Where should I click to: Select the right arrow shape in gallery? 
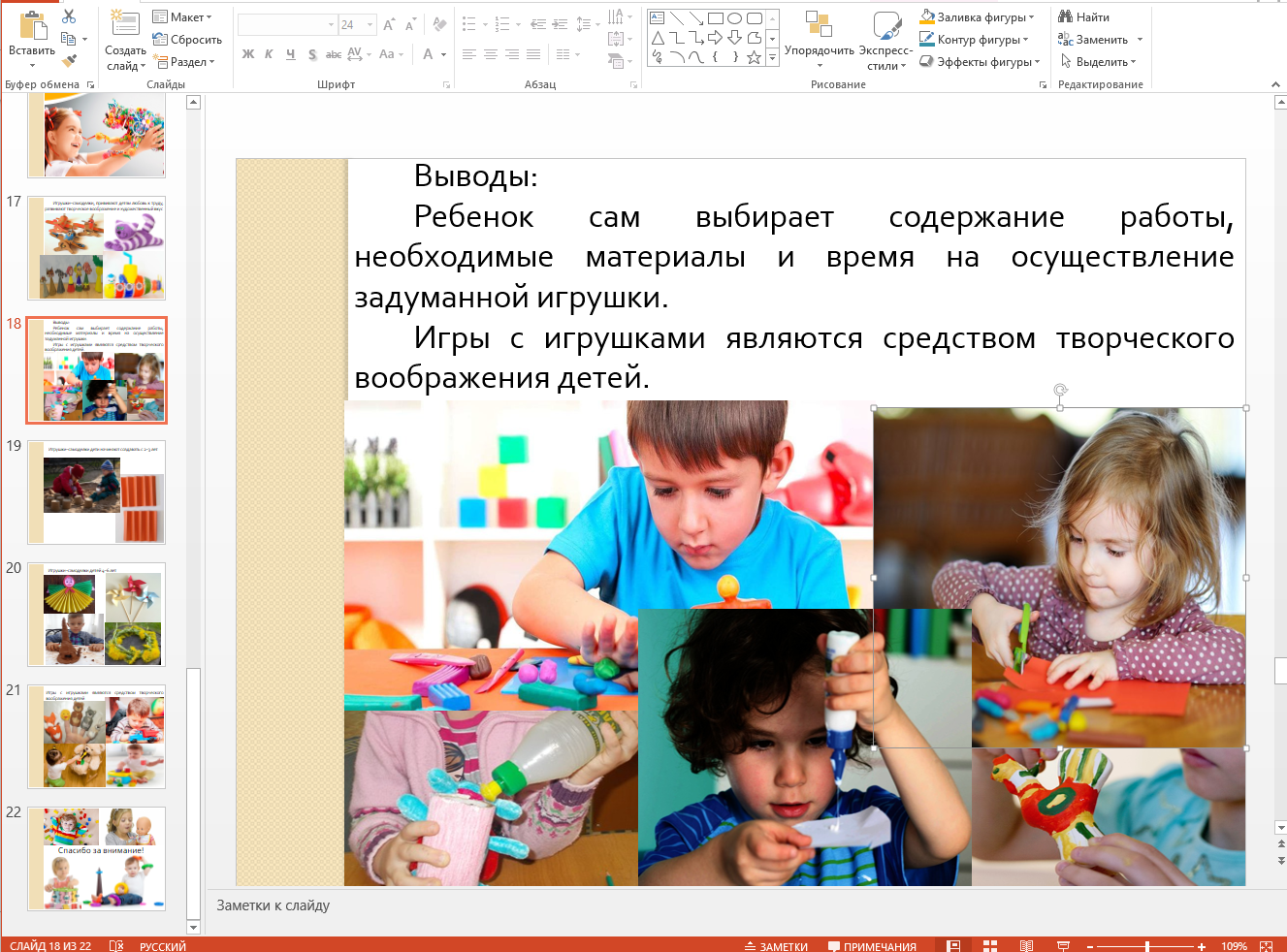coord(716,38)
